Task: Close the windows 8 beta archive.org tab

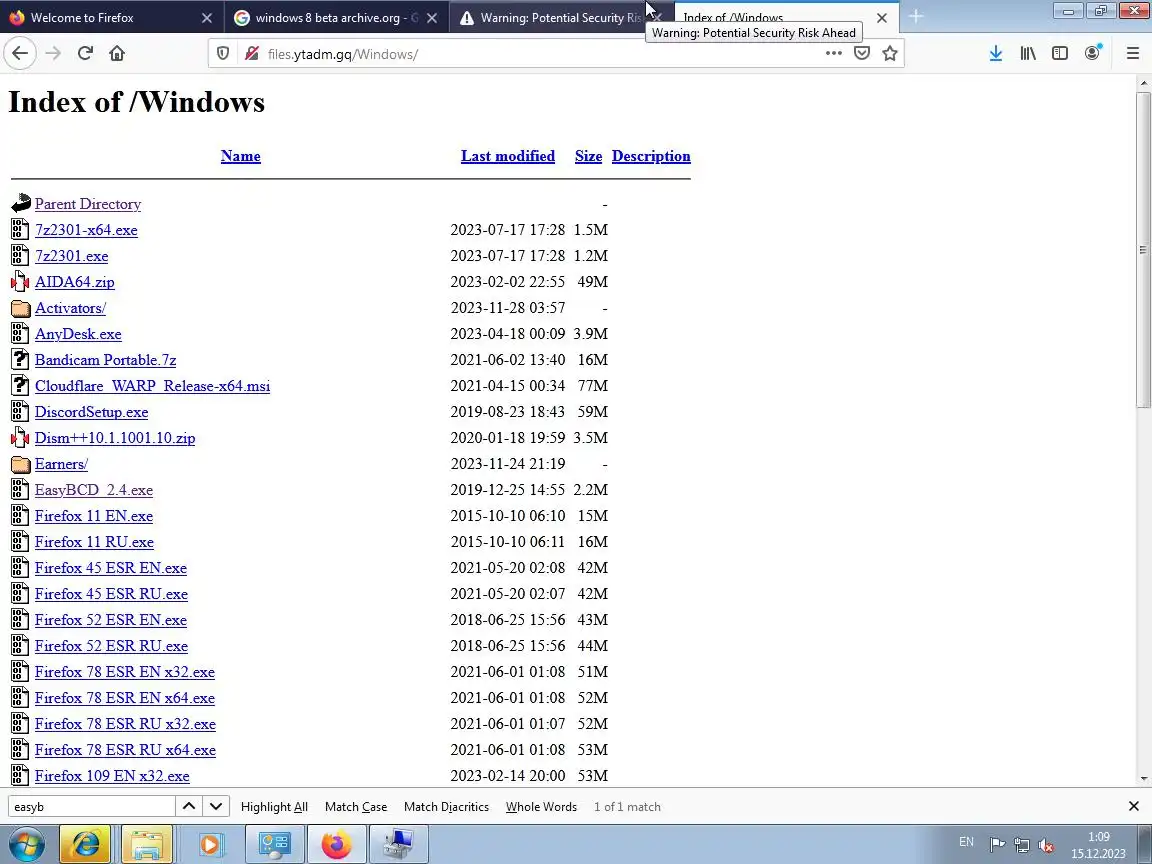Action: click(x=432, y=18)
